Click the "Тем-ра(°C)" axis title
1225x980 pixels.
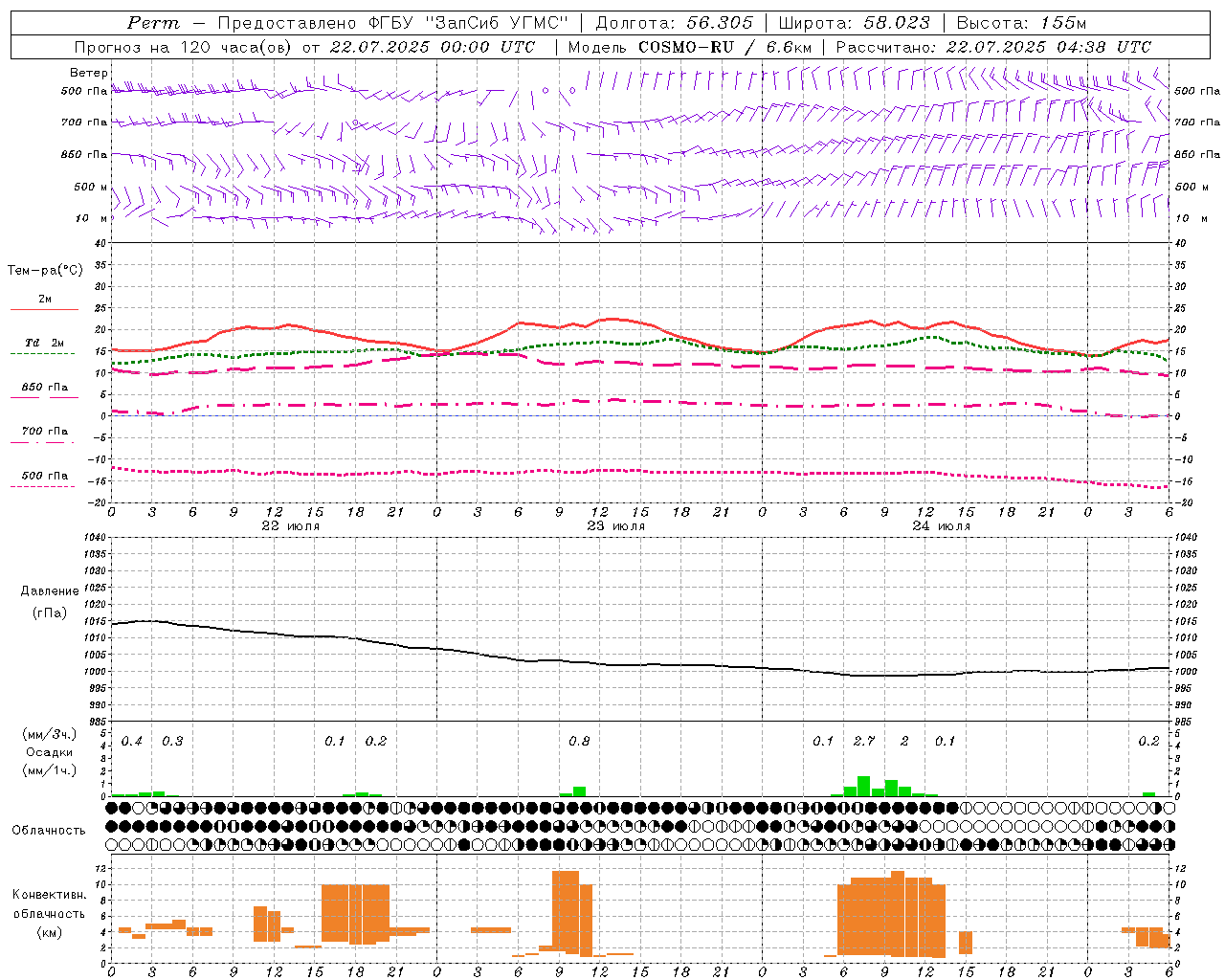pos(45,270)
